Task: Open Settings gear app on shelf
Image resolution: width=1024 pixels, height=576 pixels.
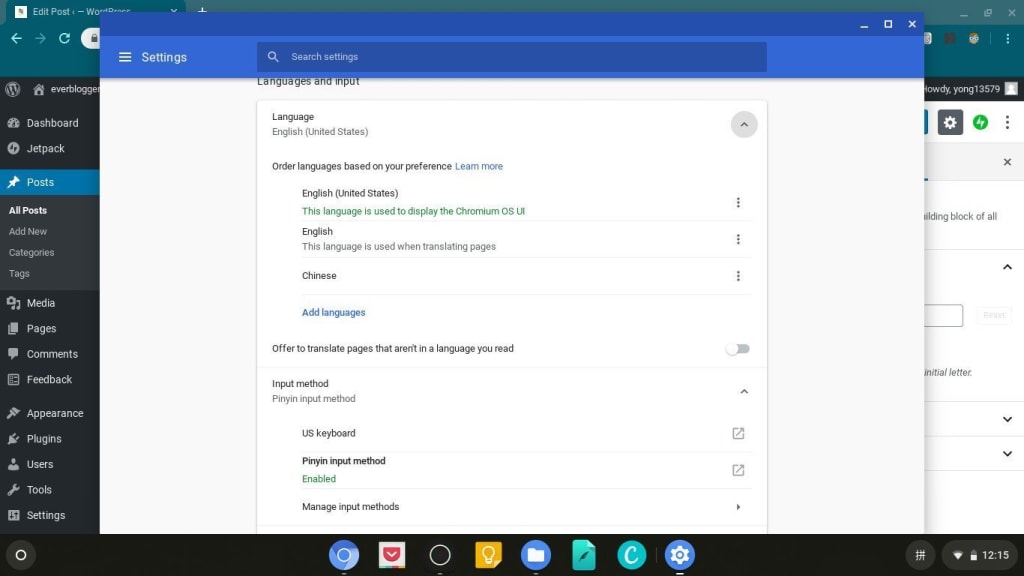Action: pos(680,555)
